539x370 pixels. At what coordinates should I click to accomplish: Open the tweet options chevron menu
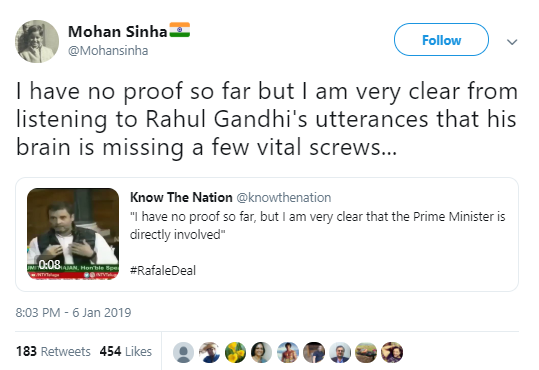click(x=512, y=42)
